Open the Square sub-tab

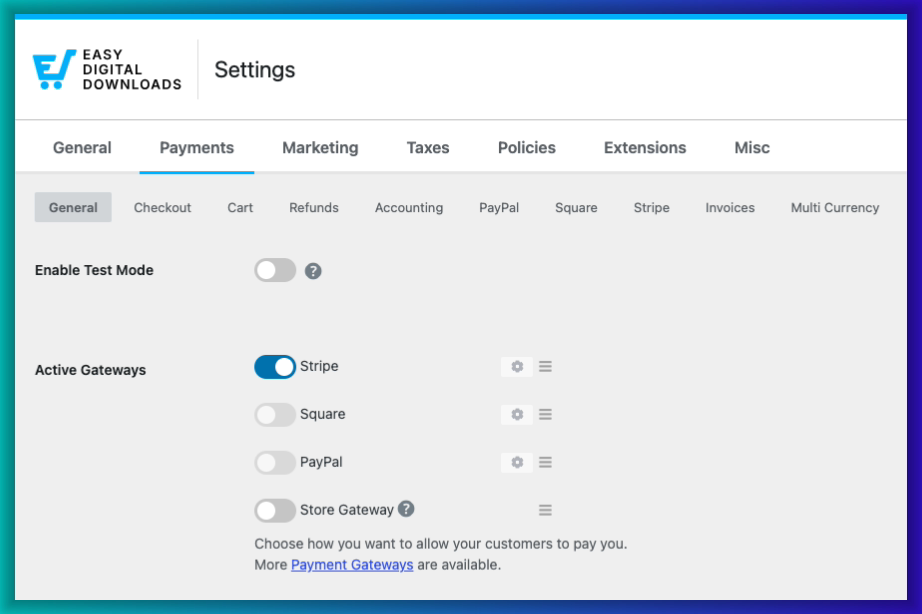[x=576, y=207]
